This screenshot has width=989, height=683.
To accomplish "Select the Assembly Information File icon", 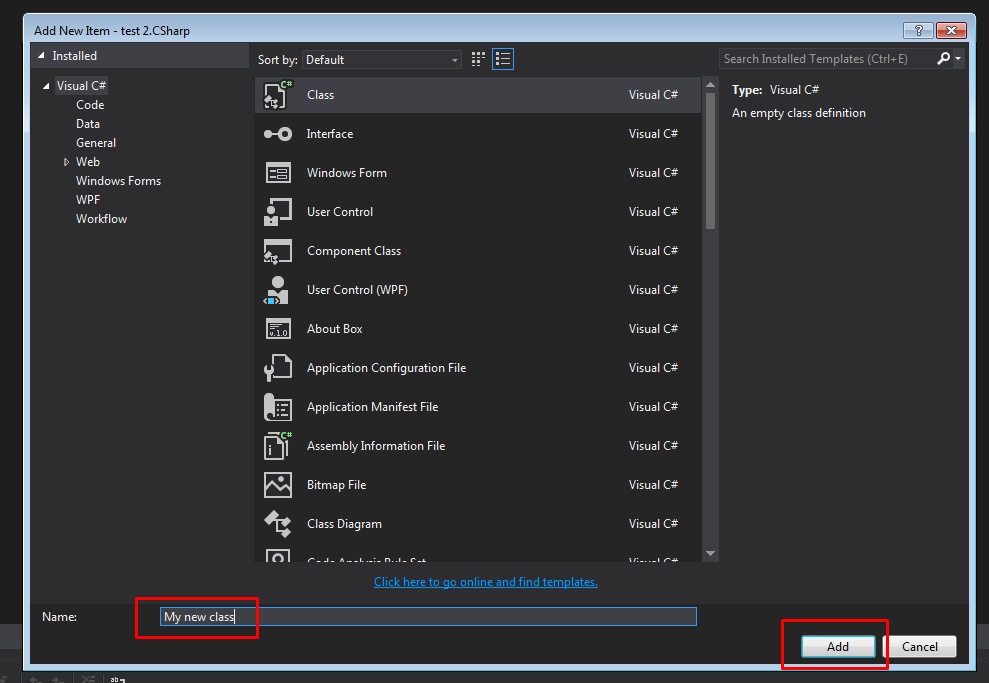I will 278,446.
